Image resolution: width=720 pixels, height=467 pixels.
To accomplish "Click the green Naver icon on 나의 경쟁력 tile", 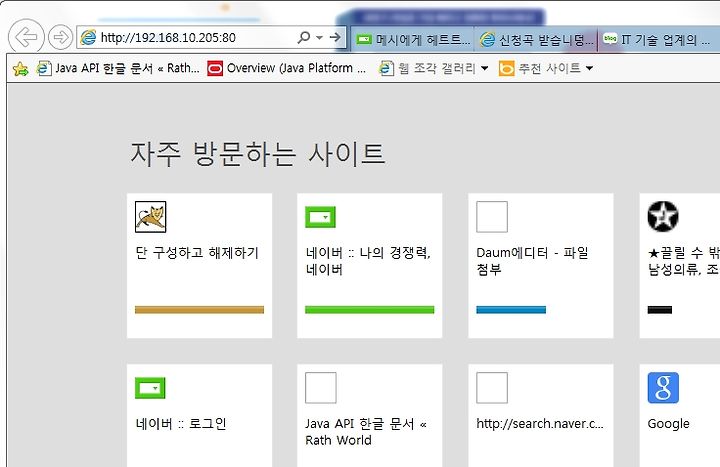I will [321, 217].
